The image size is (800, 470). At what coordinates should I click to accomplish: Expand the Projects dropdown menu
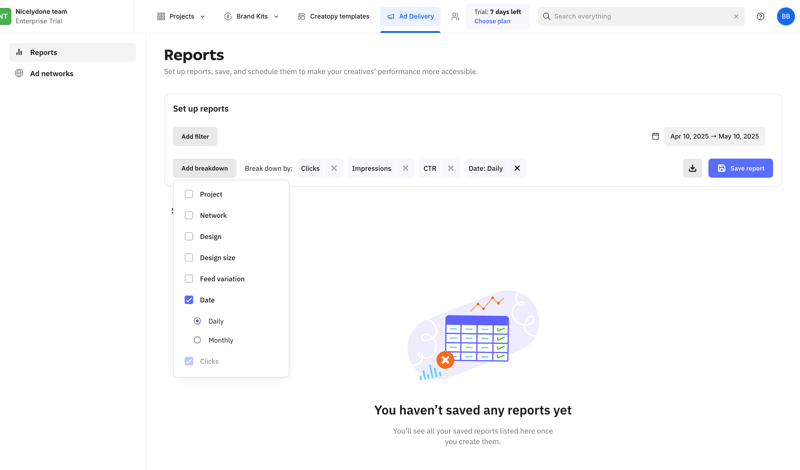[181, 16]
